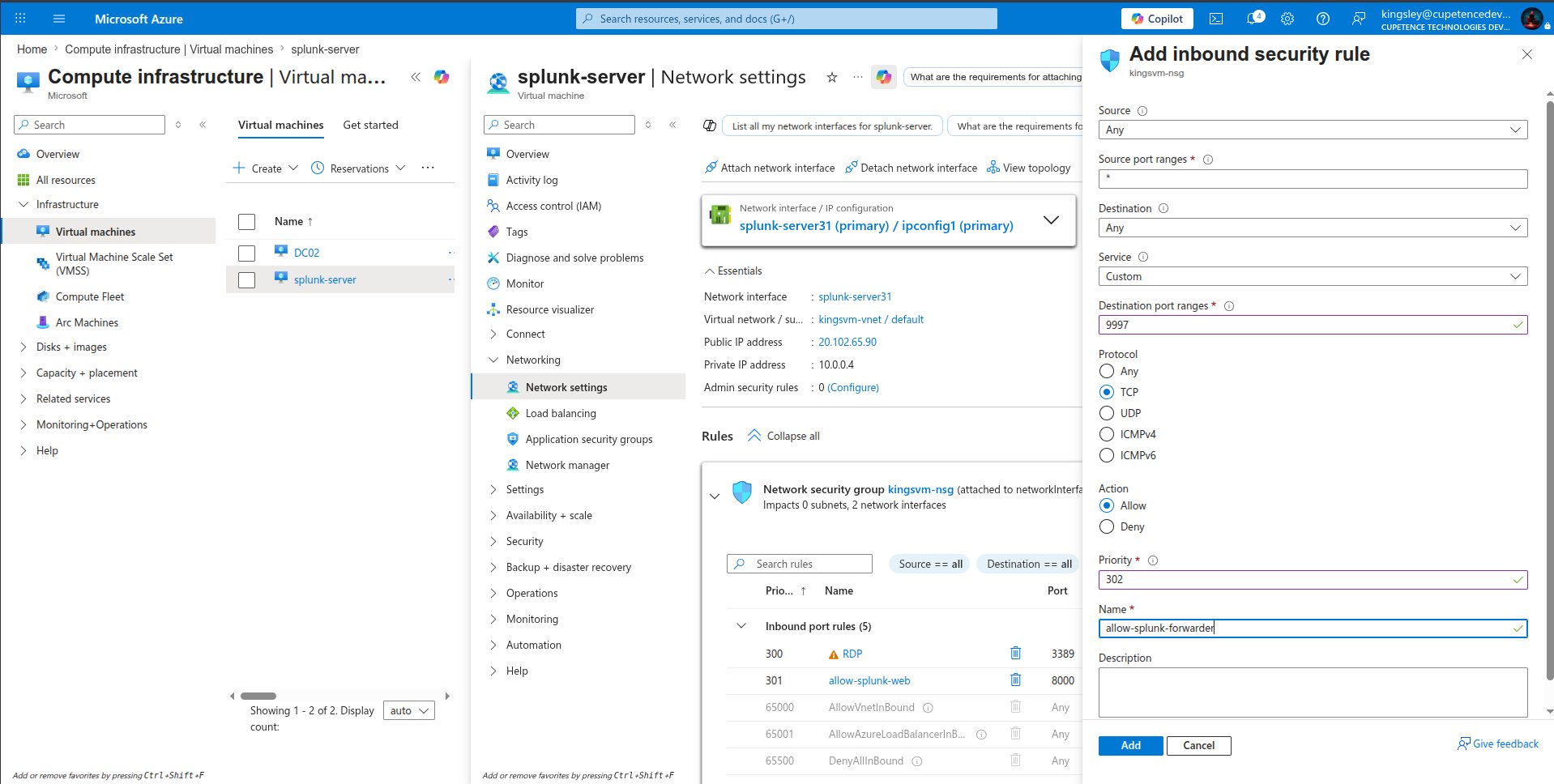Image resolution: width=1554 pixels, height=784 pixels.
Task: Collapse the splunk-server resource menu chevrons
Action: [x=672, y=125]
